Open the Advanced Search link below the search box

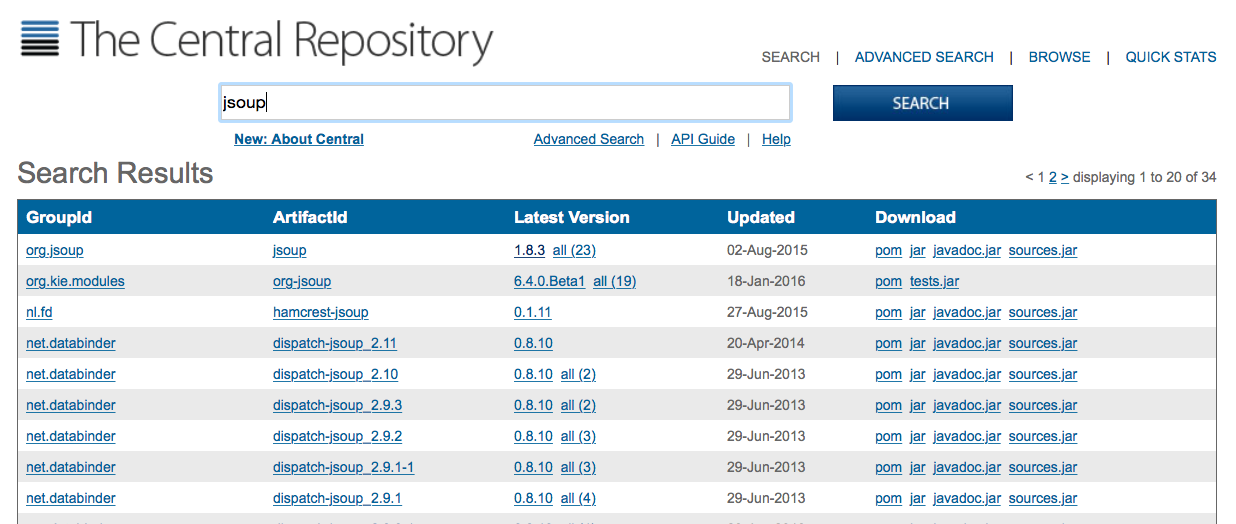[589, 139]
